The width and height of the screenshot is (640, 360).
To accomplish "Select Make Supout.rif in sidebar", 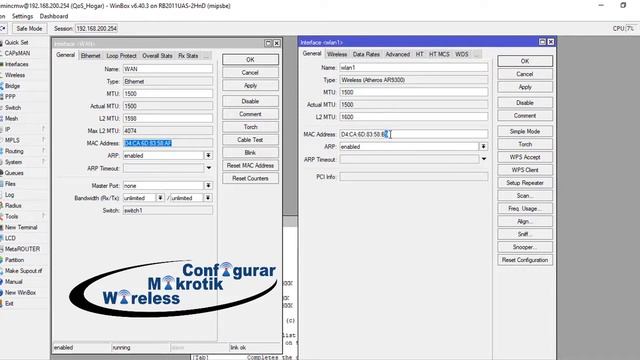I will tap(23, 271).
